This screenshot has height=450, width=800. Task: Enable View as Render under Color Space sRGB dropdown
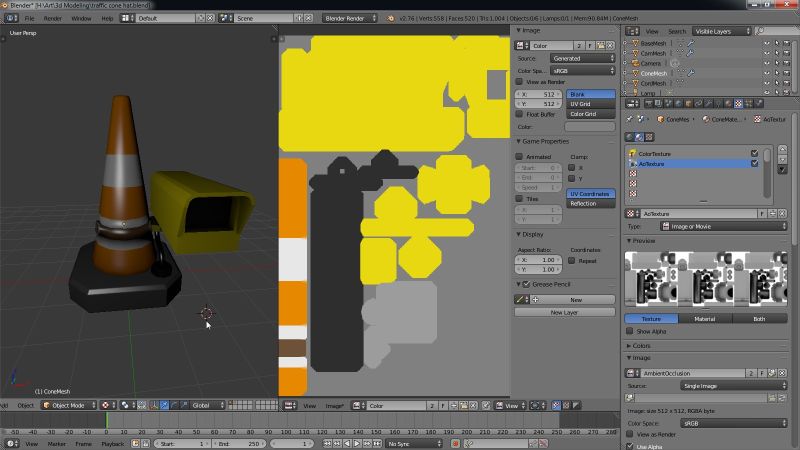tap(519, 82)
